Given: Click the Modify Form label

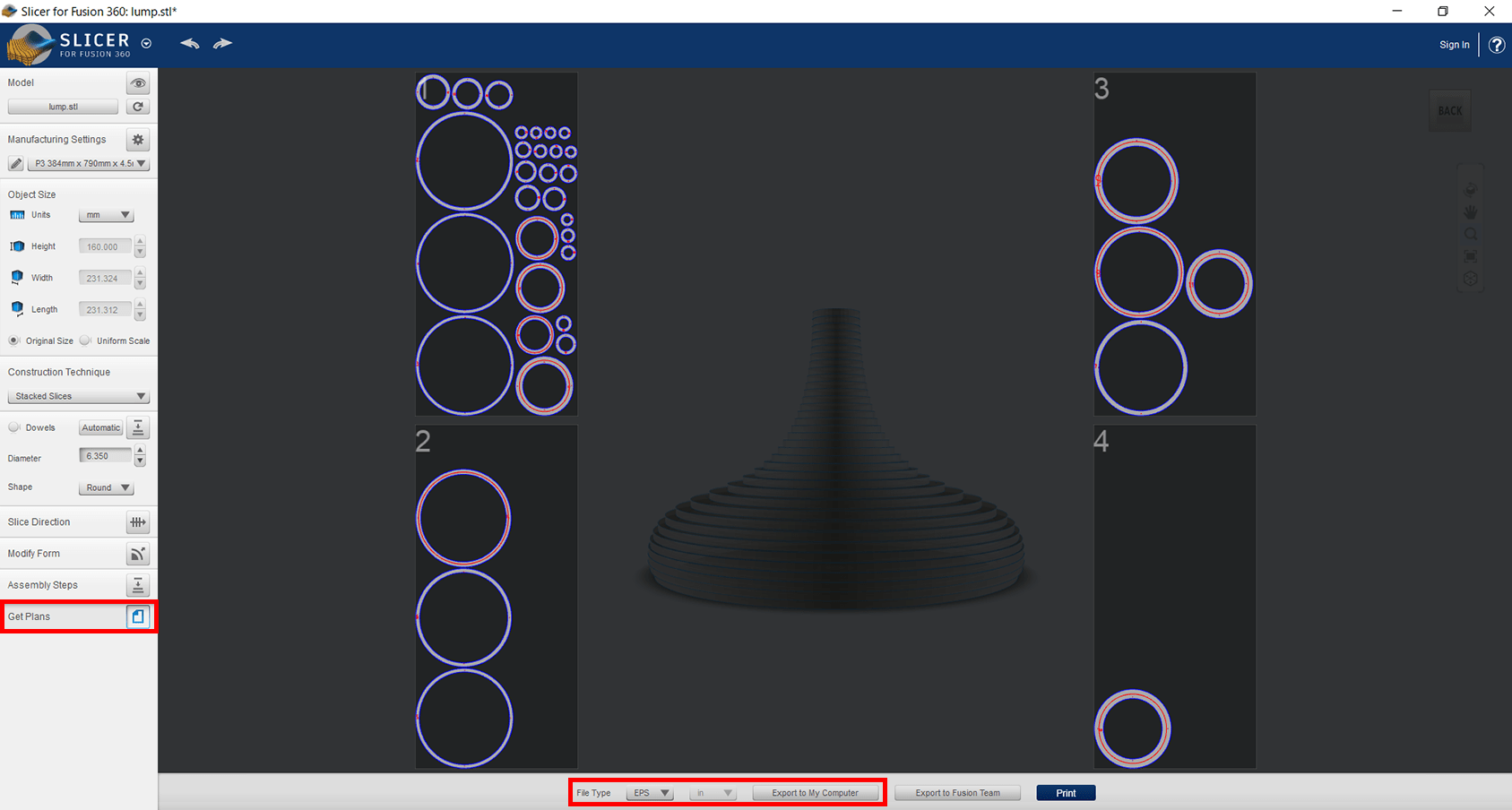Looking at the screenshot, I should coord(34,554).
